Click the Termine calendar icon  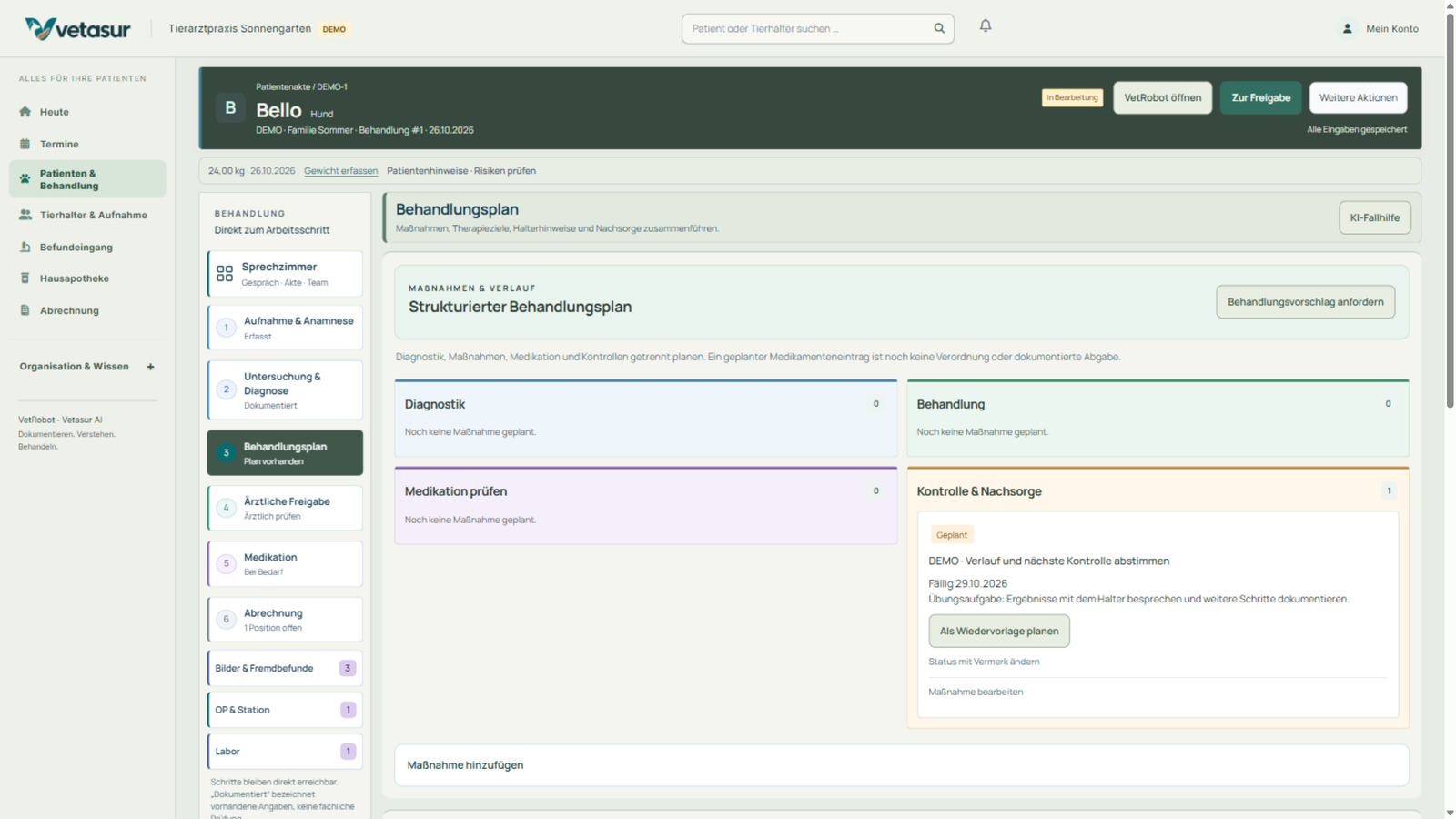point(25,144)
